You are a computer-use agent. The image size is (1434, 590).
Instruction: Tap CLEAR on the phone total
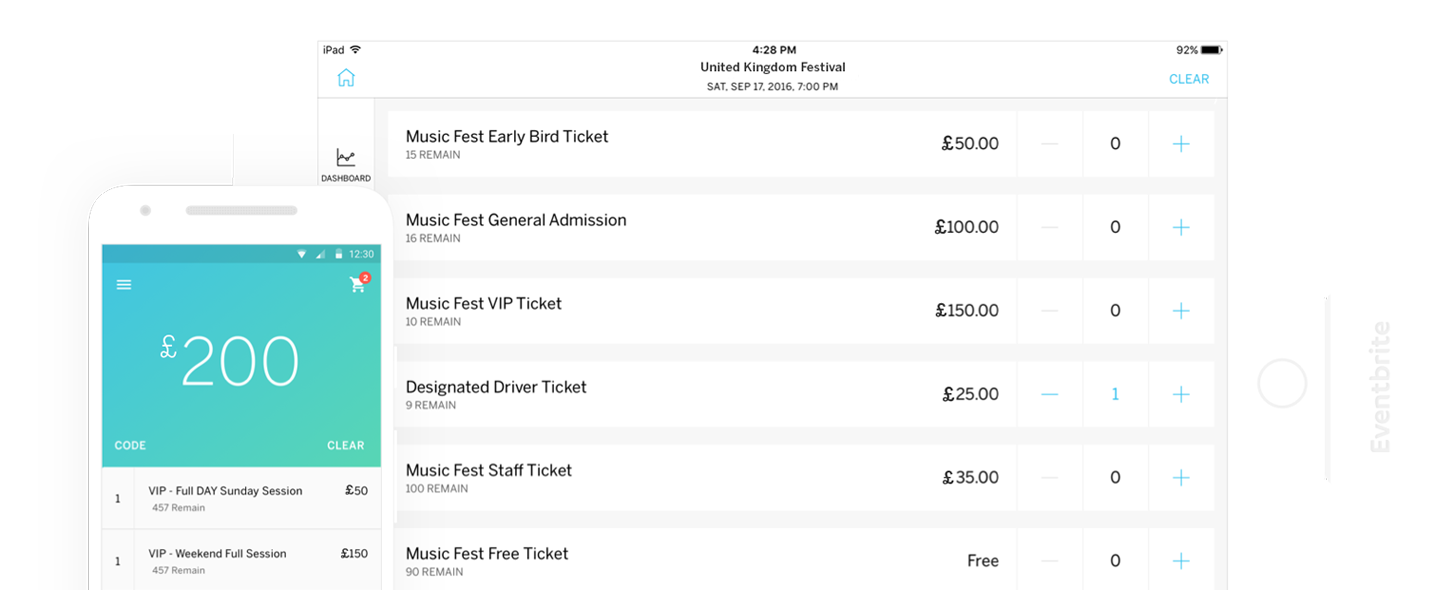[346, 446]
